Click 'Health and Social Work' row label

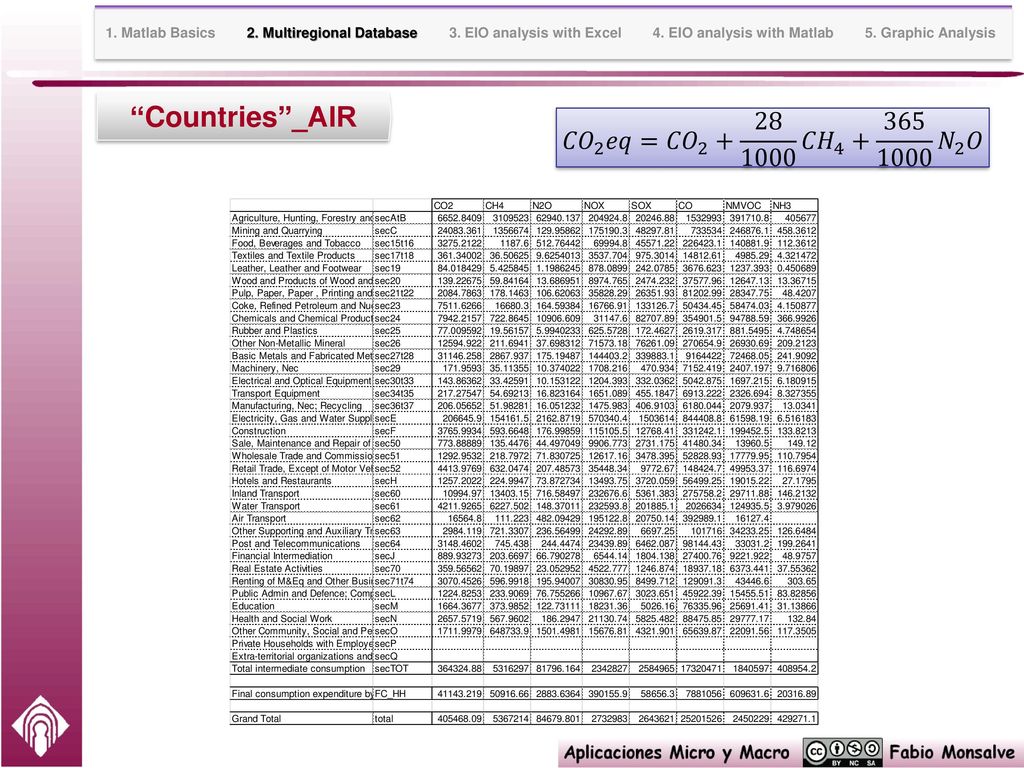click(x=282, y=618)
